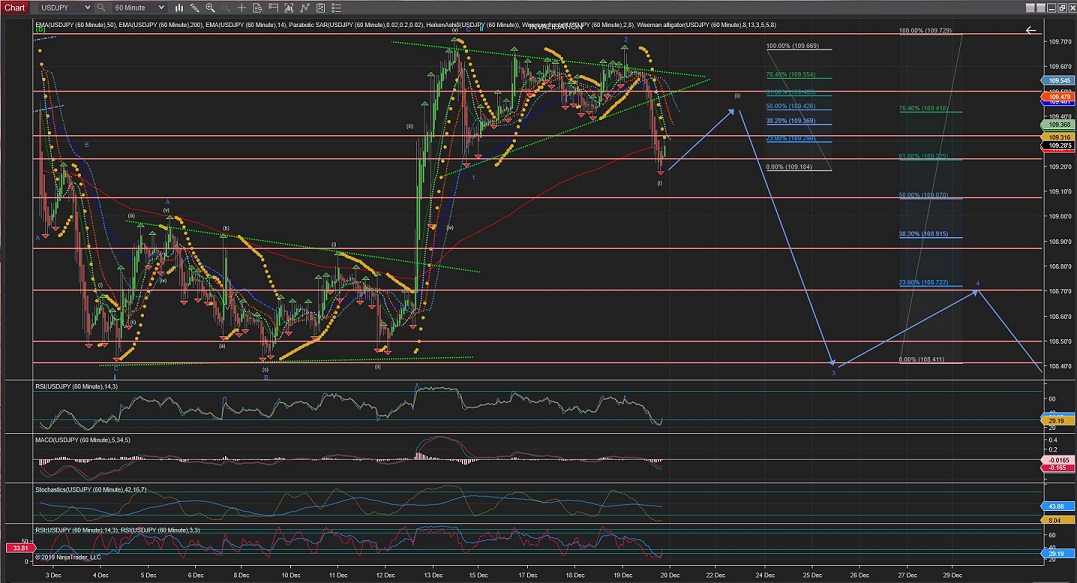Open the chart style bar type icon
The image size is (1077, 583).
pyautogui.click(x=179, y=8)
